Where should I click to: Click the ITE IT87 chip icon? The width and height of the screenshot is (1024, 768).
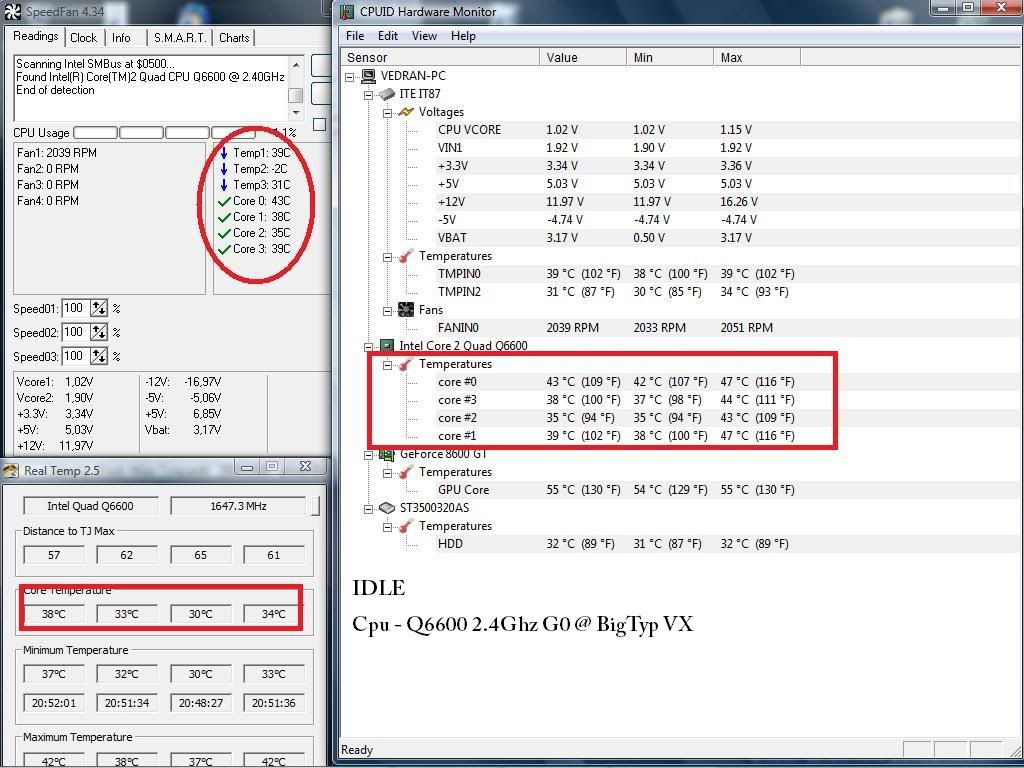387,95
